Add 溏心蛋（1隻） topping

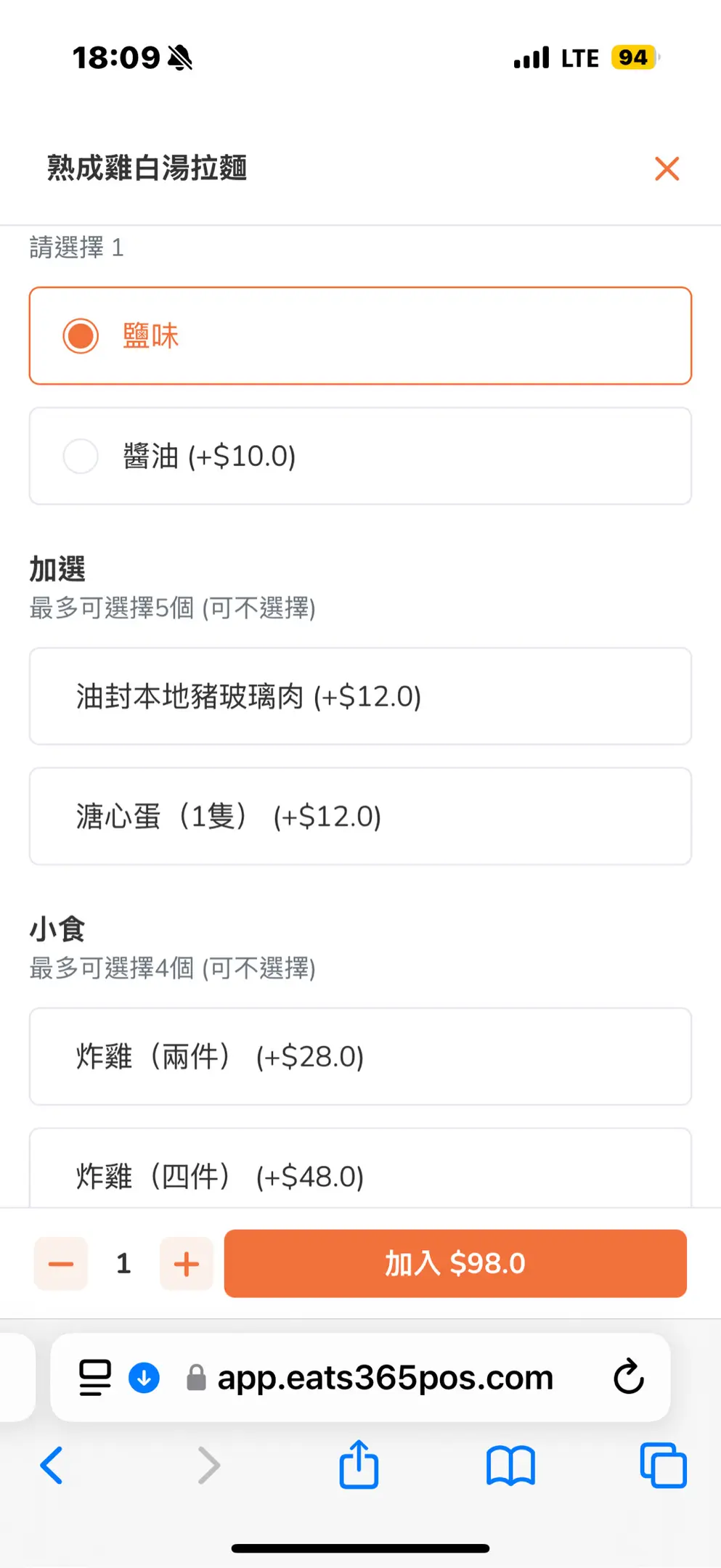360,816
